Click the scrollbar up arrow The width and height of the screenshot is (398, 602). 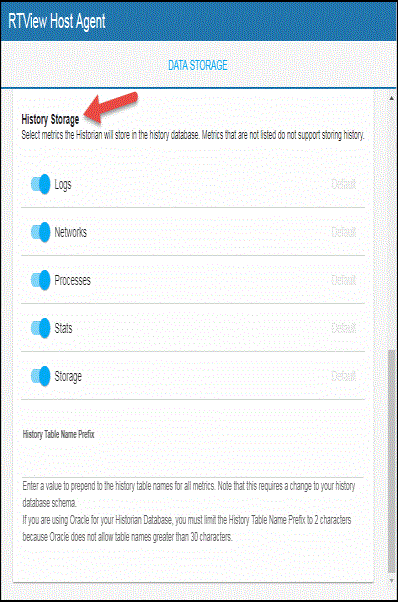[391, 98]
